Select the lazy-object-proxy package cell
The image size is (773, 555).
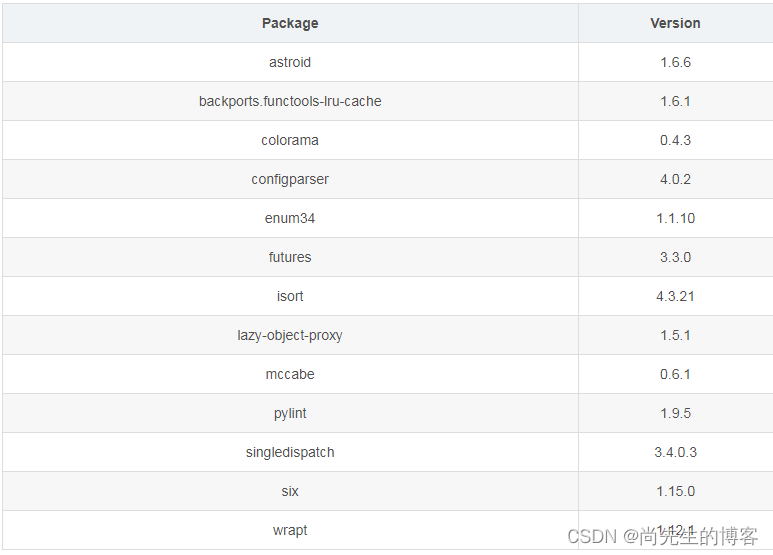290,335
